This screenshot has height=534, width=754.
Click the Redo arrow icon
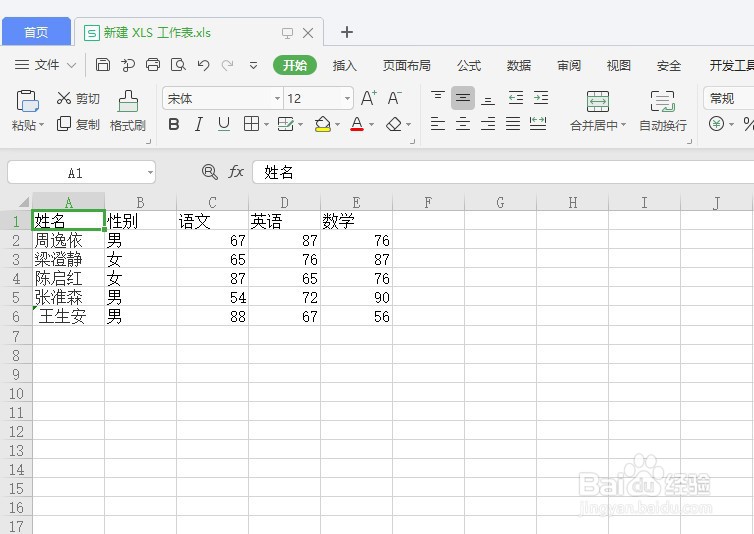[228, 65]
